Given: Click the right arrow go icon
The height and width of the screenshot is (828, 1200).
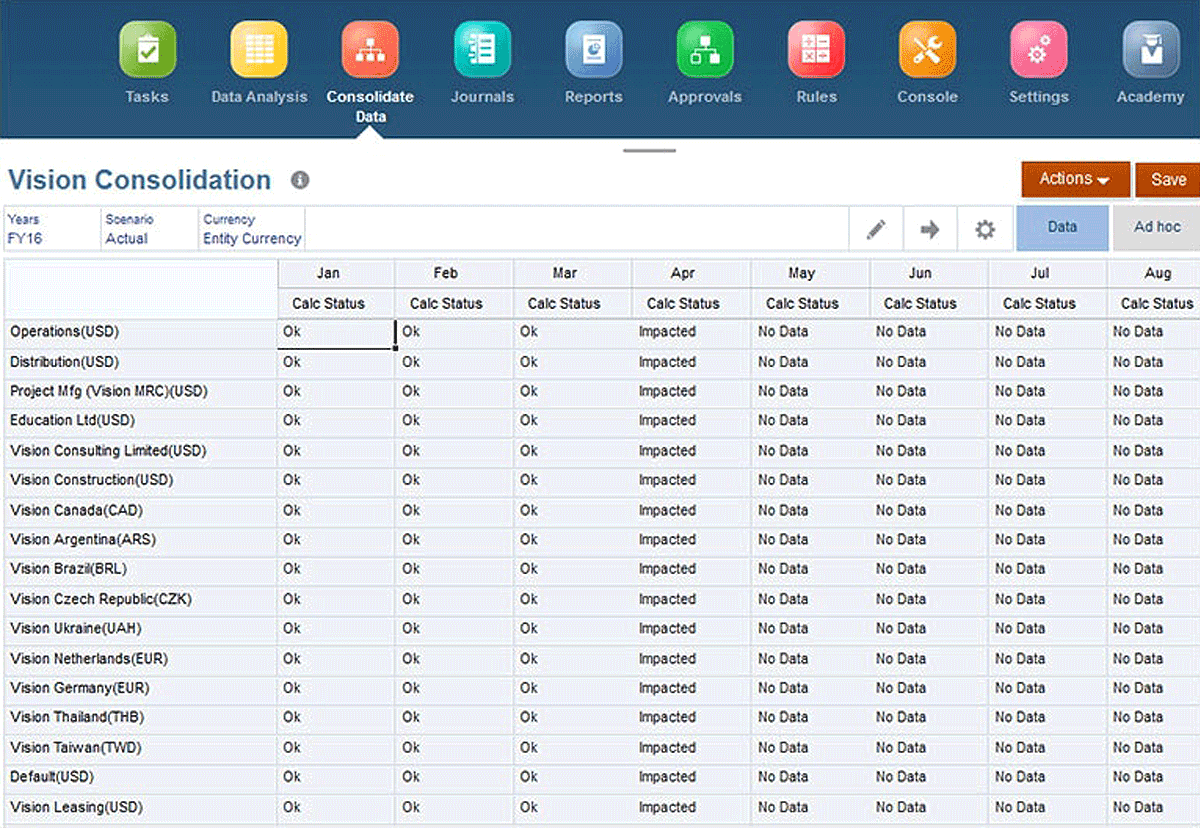Looking at the screenshot, I should click(x=930, y=229).
